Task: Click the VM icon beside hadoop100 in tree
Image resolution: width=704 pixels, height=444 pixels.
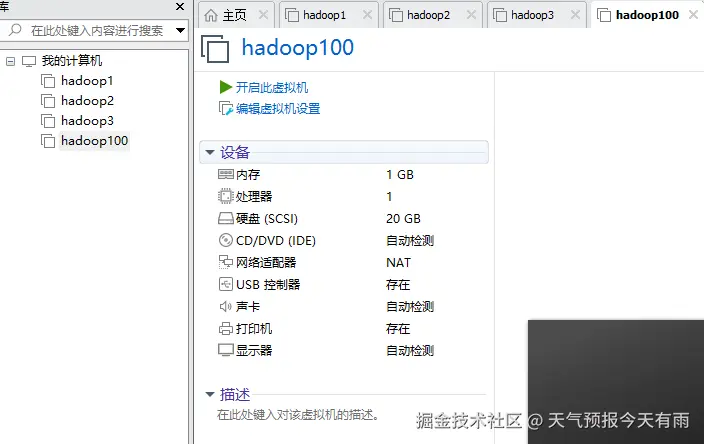Action: pyautogui.click(x=48, y=141)
